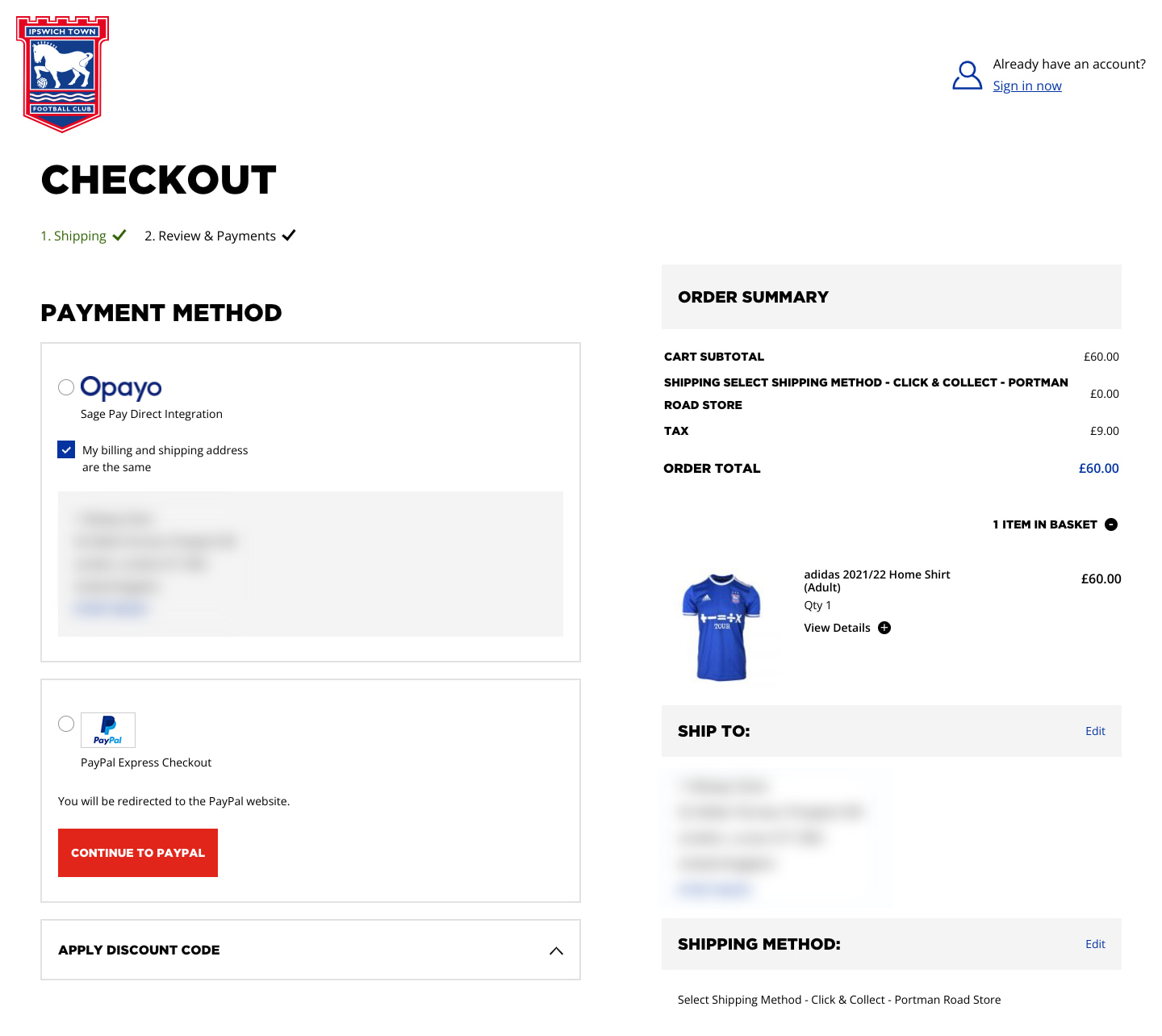
Task: Click the PayPal logo icon
Action: tap(108, 730)
